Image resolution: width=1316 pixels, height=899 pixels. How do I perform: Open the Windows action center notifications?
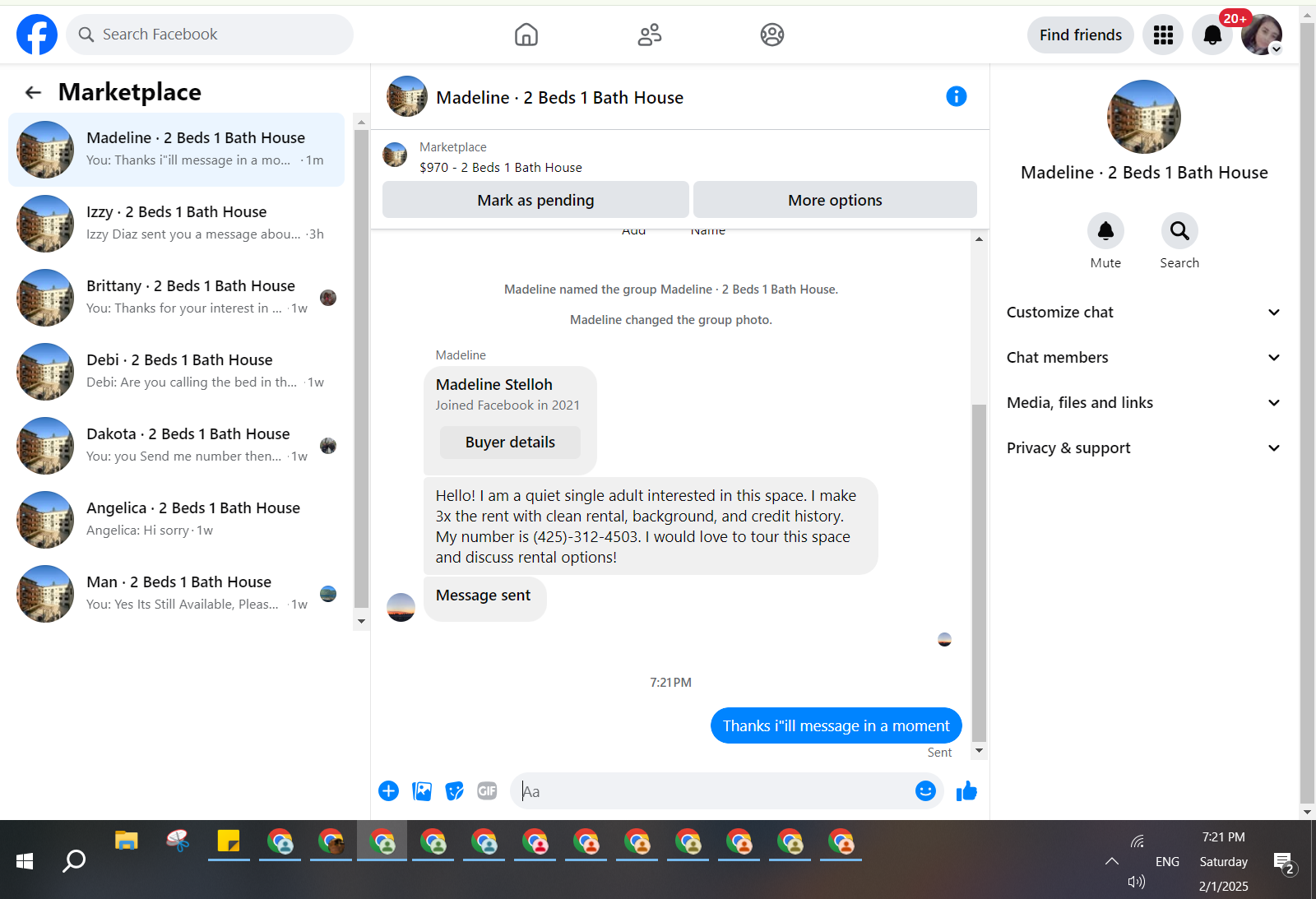pos(1285,862)
